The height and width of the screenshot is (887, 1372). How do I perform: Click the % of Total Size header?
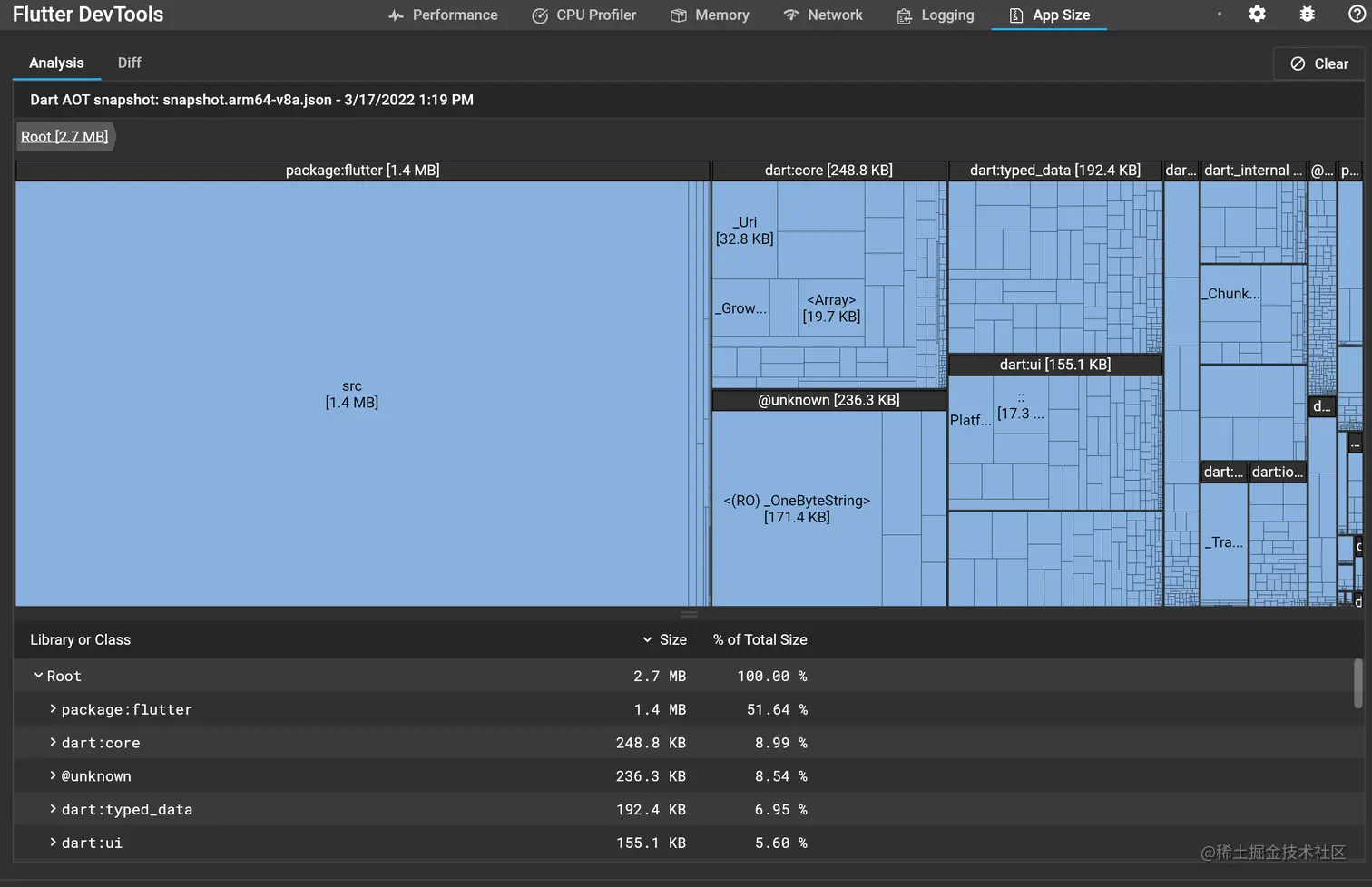tap(759, 639)
